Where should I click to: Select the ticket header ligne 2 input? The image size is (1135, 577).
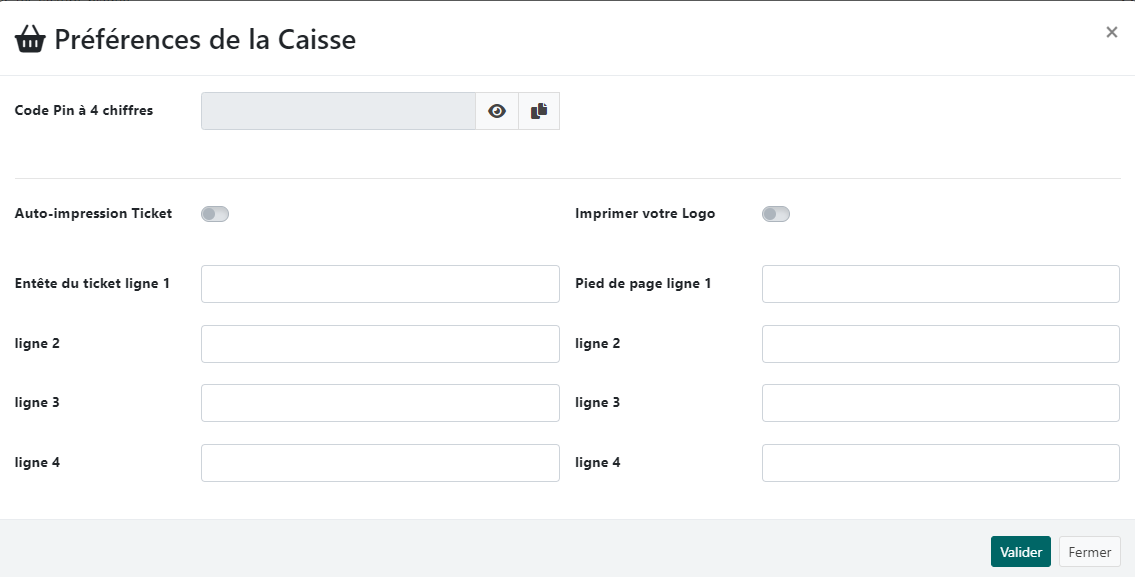380,344
